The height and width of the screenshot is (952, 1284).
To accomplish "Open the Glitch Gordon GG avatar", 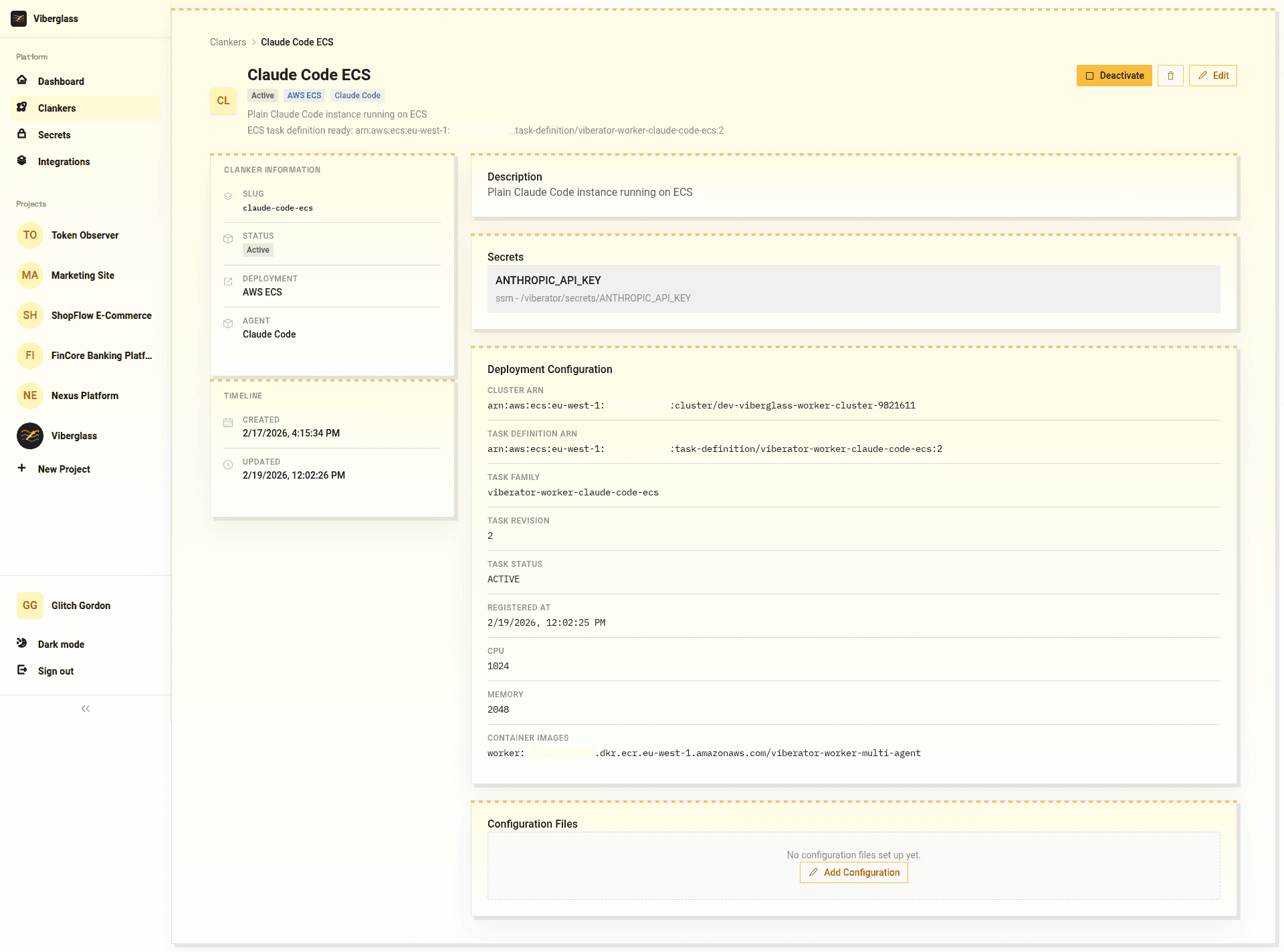I will tap(29, 606).
